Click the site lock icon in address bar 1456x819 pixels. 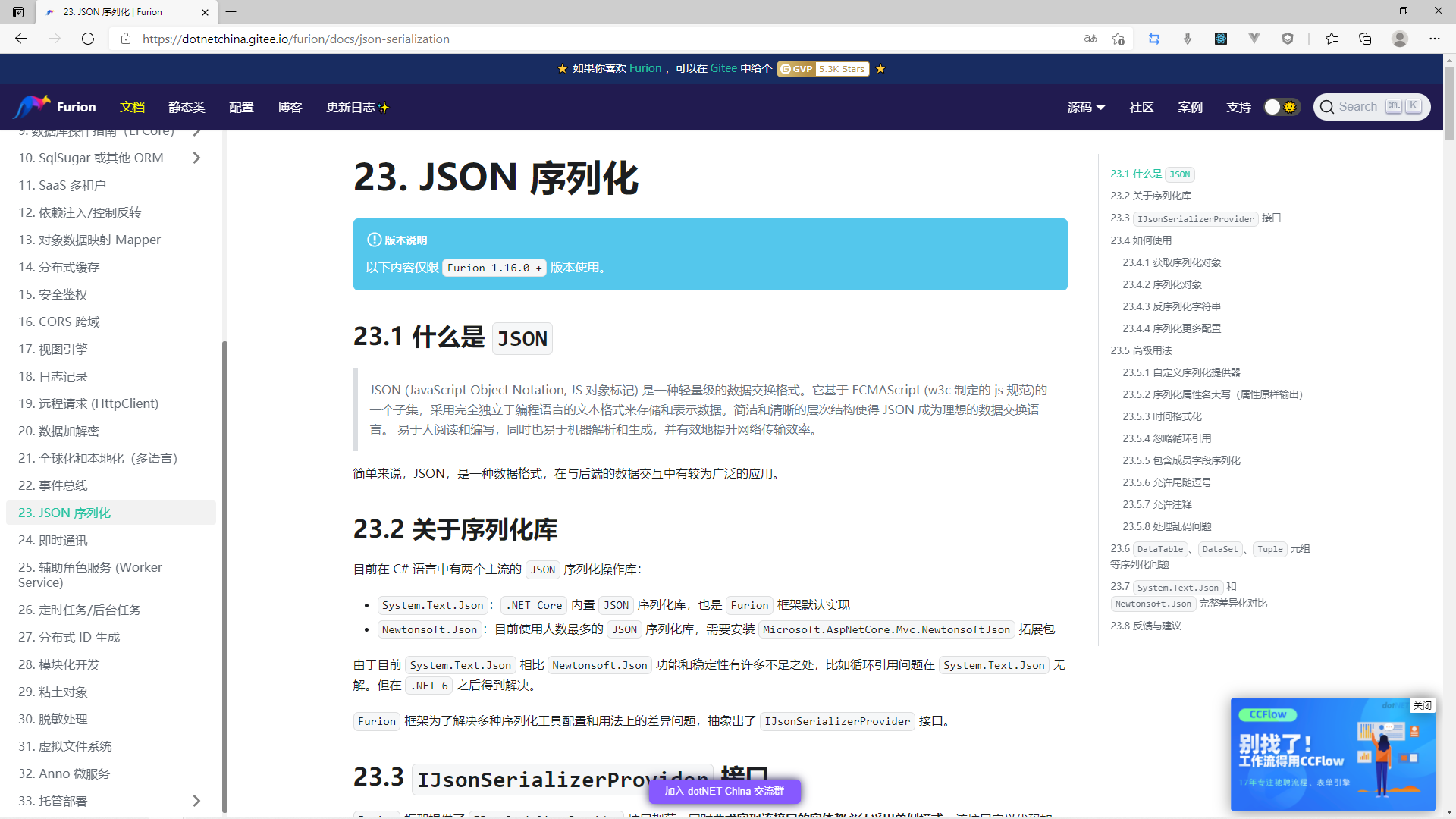coord(126,39)
